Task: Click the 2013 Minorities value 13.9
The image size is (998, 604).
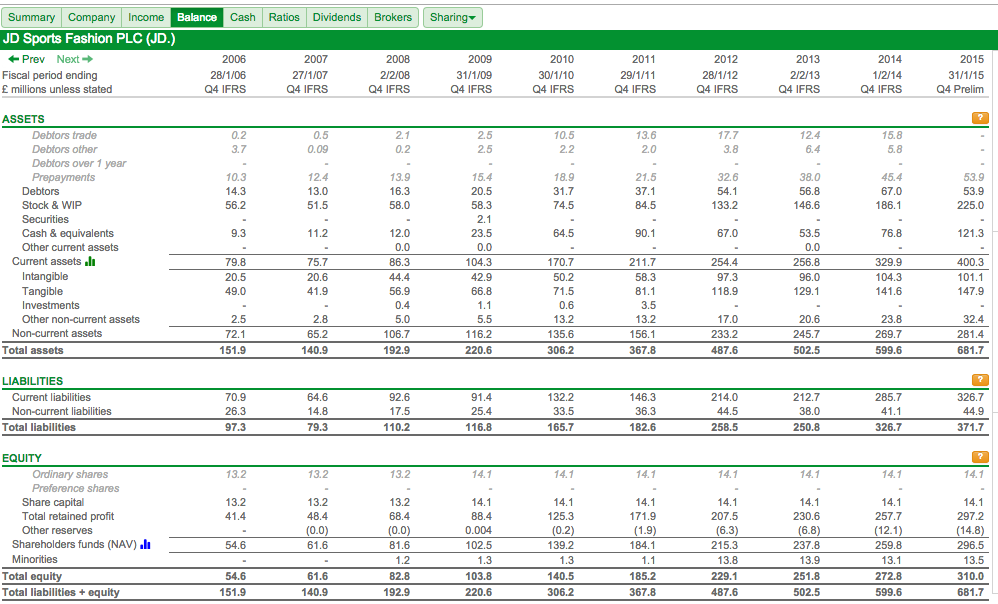Action: pyautogui.click(x=809, y=561)
